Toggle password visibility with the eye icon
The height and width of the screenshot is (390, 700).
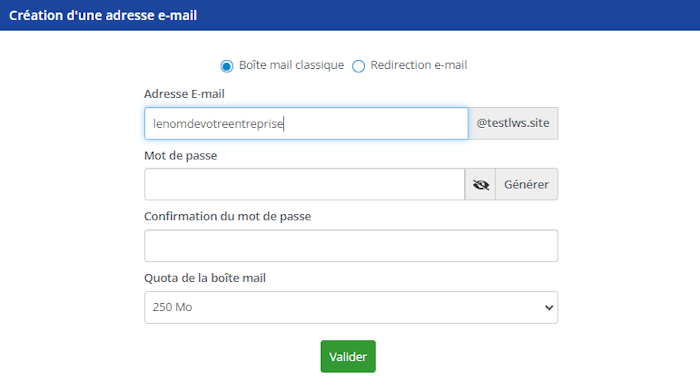coord(480,184)
